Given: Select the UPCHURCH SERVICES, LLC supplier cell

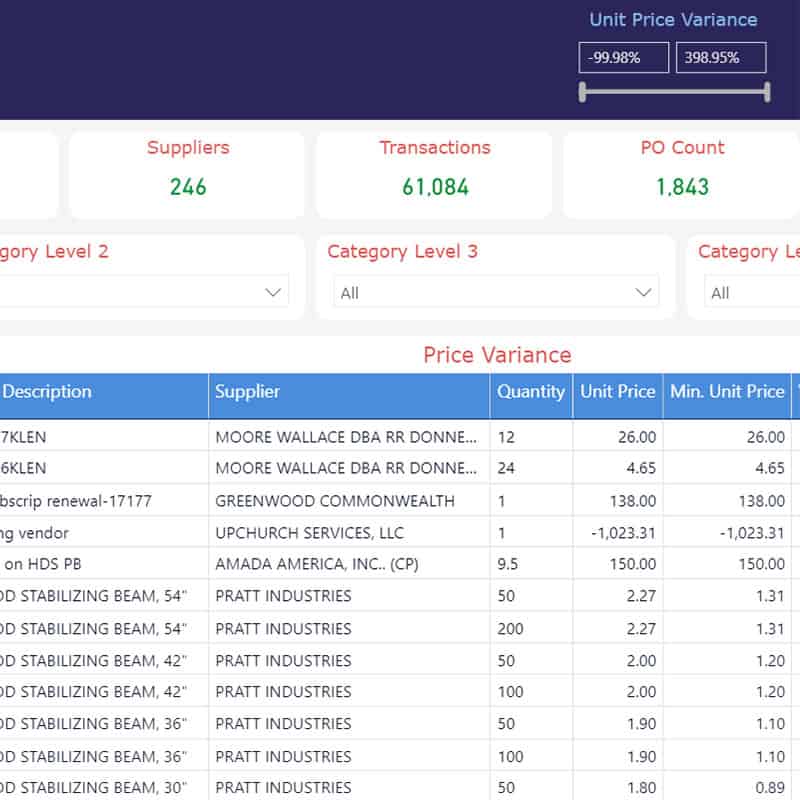Looking at the screenshot, I should coord(325,533).
